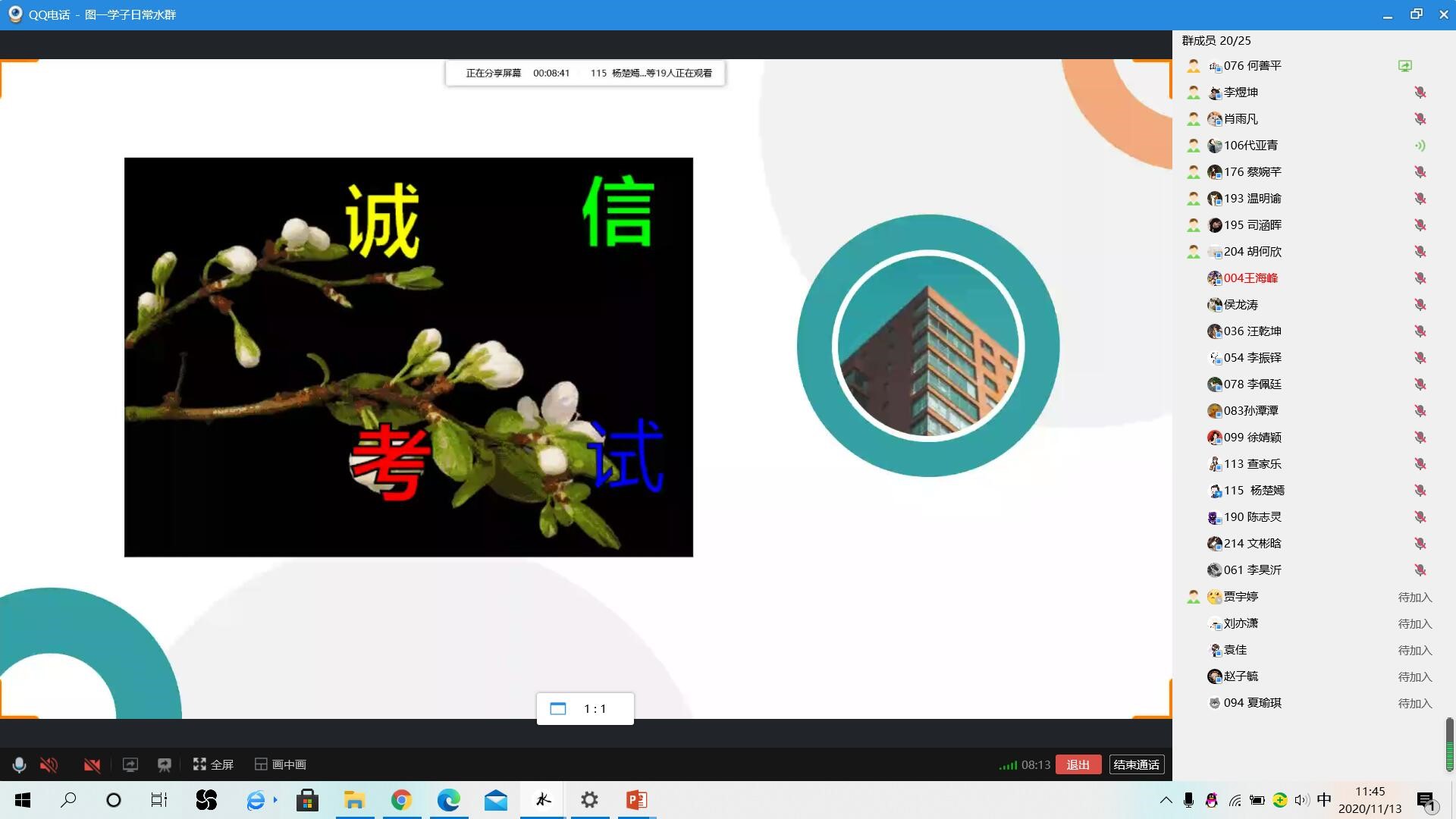Click 侯龙涛's avatar
This screenshot has width=1456, height=819.
[x=1214, y=305]
